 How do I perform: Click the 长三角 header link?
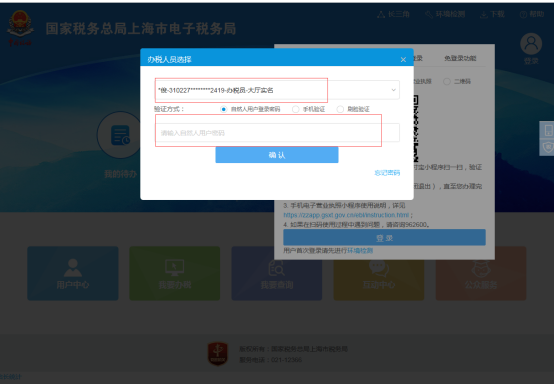pyautogui.click(x=393, y=14)
